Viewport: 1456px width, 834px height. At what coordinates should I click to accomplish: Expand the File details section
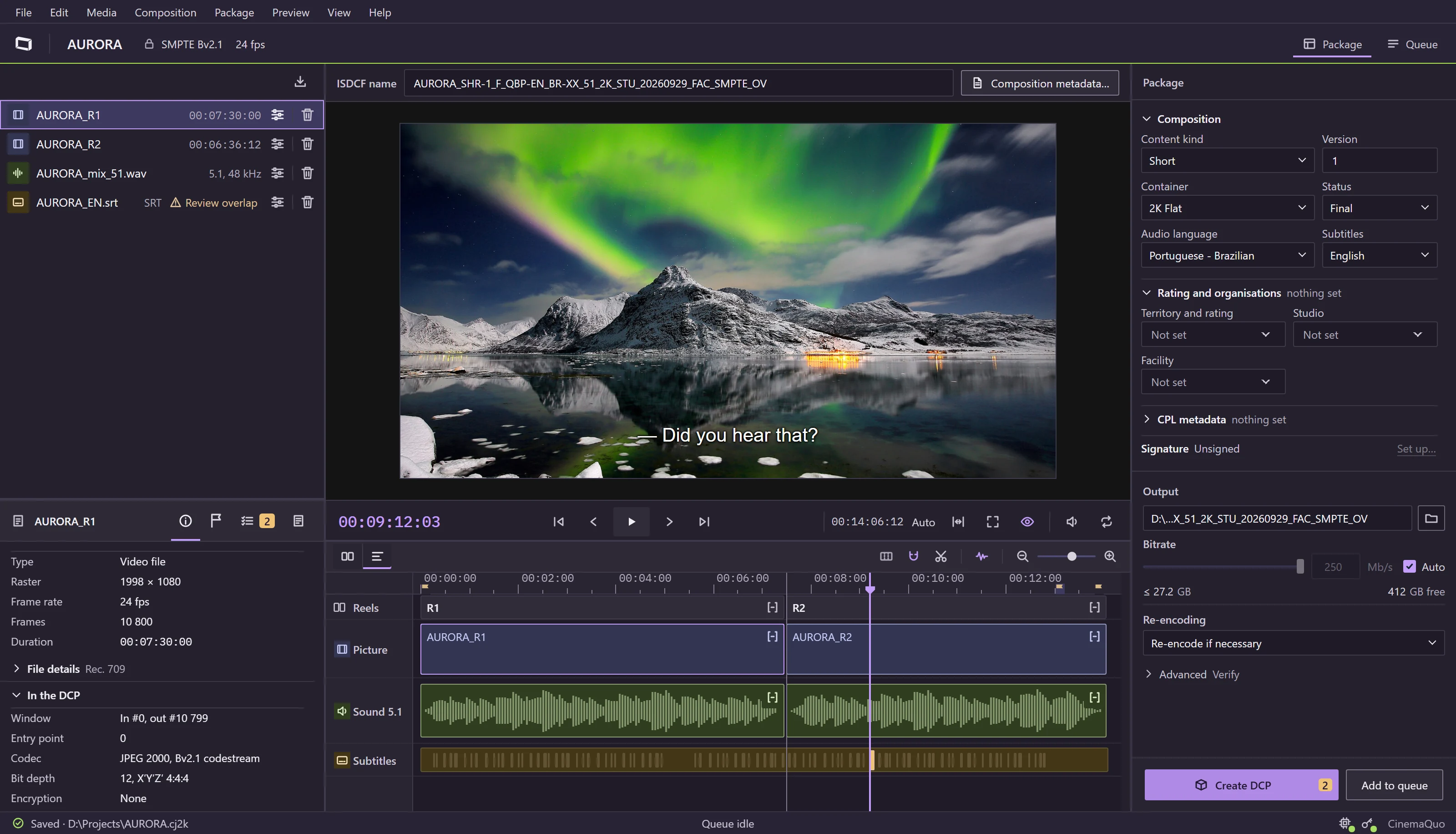(x=16, y=668)
